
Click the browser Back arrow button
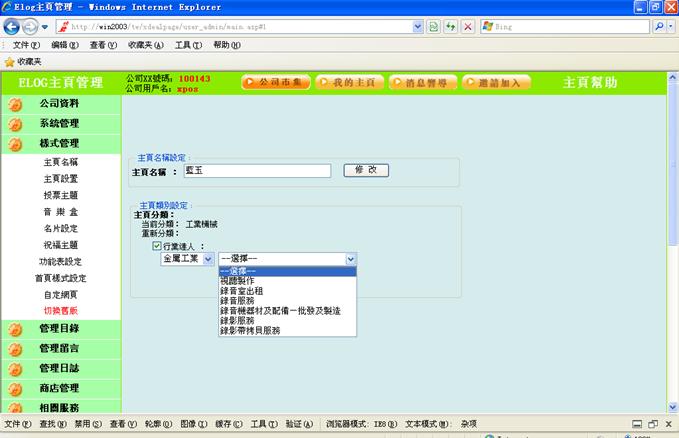tap(13, 26)
